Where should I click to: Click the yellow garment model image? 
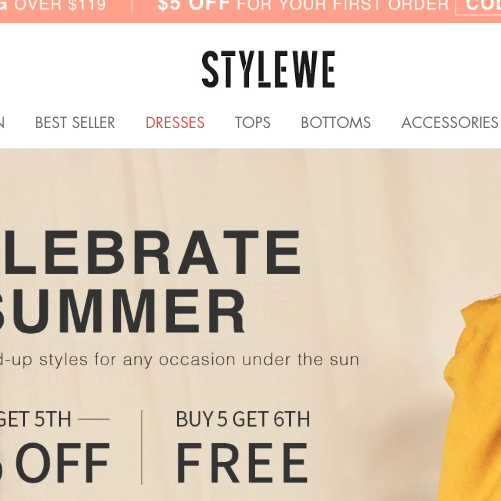tap(473, 398)
